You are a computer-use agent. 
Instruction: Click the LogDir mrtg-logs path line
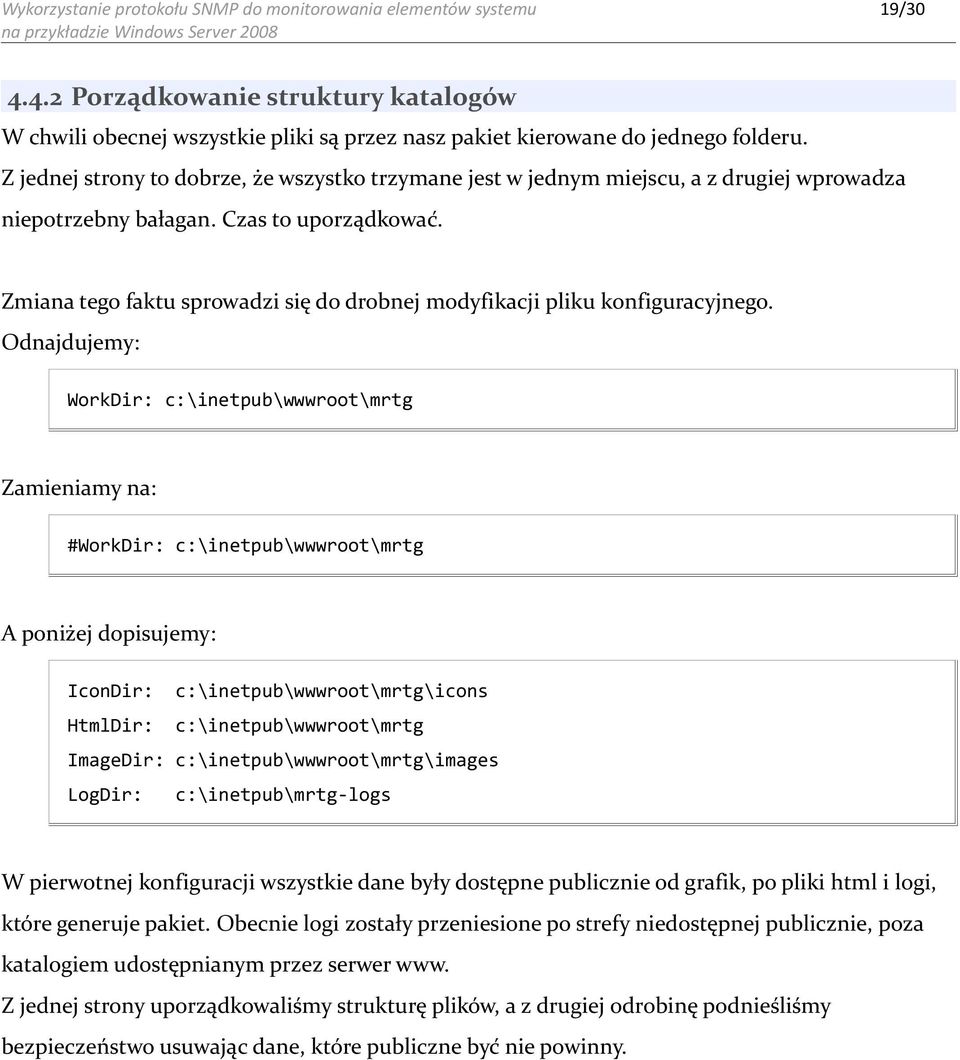(229, 794)
